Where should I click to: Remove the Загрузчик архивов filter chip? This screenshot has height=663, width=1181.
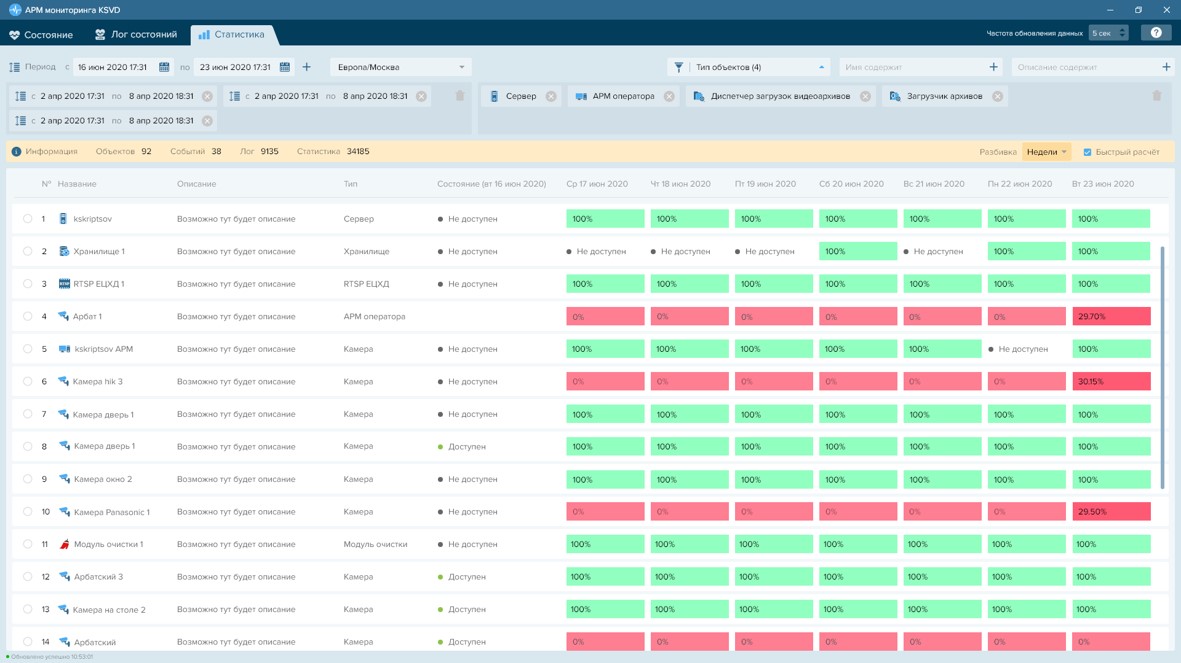point(997,97)
